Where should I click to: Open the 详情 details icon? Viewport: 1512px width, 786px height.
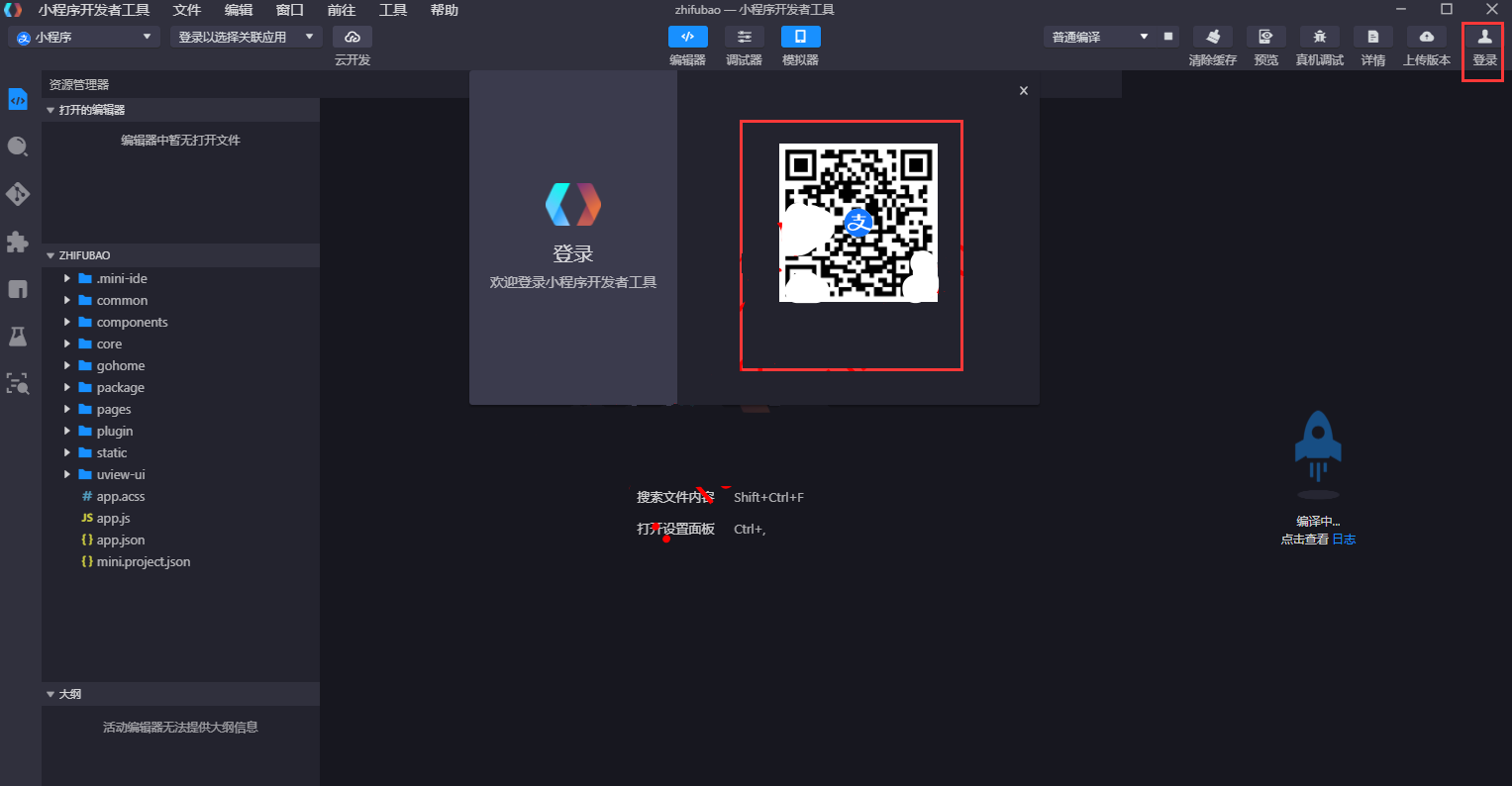tap(1373, 37)
